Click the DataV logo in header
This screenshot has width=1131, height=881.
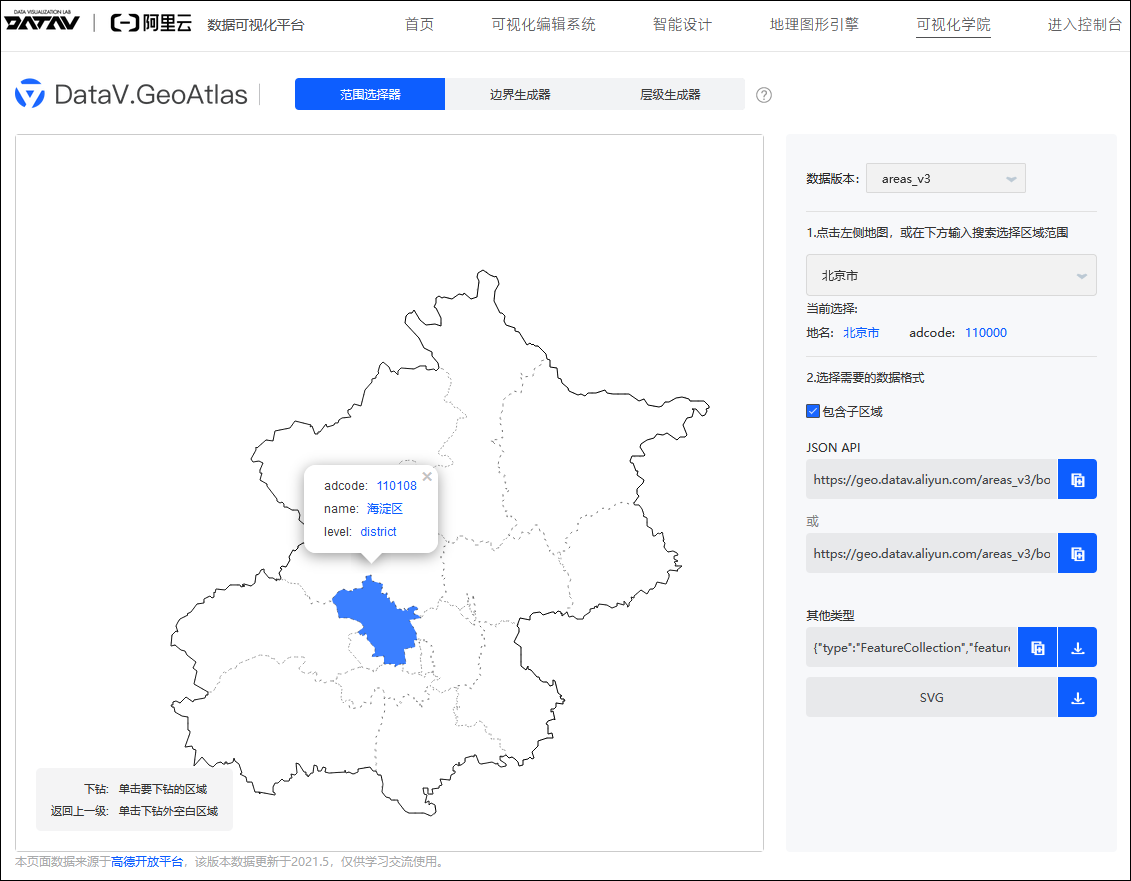tap(42, 21)
